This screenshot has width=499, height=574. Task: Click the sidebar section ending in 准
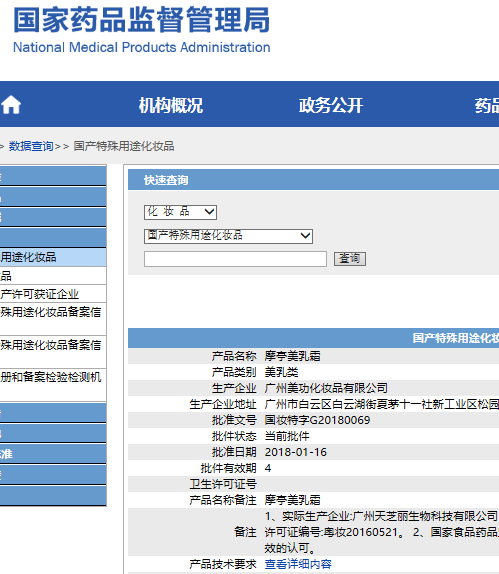(53, 454)
